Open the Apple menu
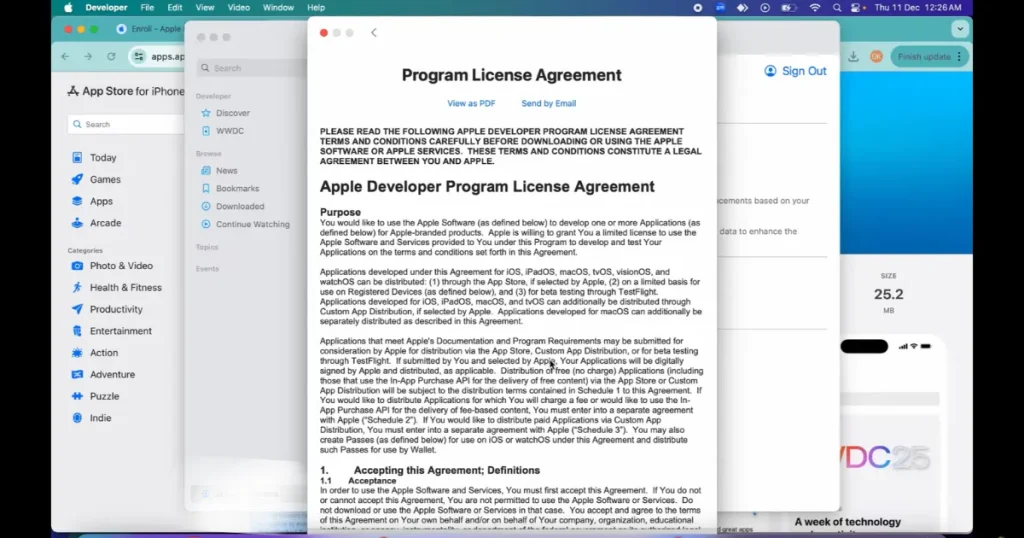1024x538 pixels. (68, 8)
